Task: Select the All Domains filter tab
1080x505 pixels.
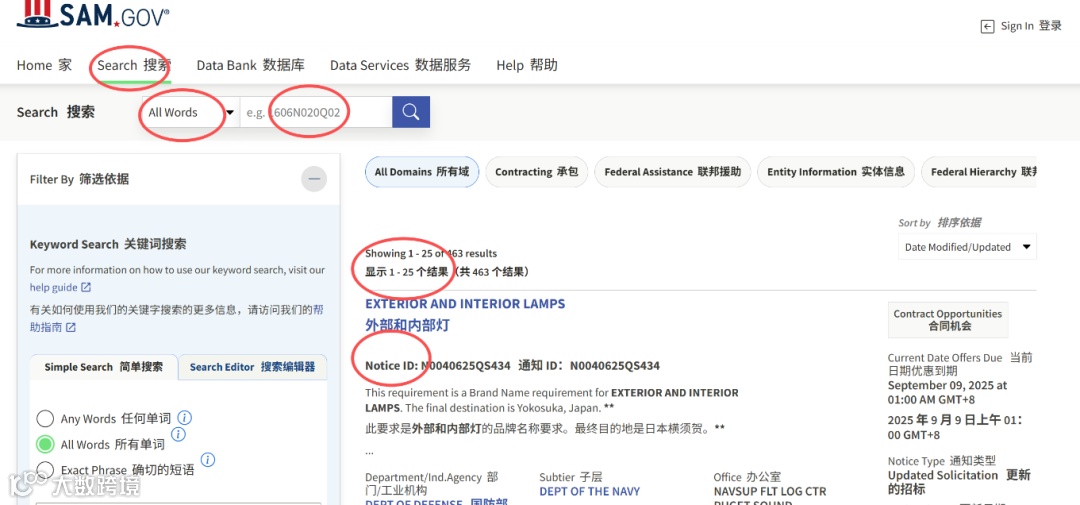Action: [422, 172]
